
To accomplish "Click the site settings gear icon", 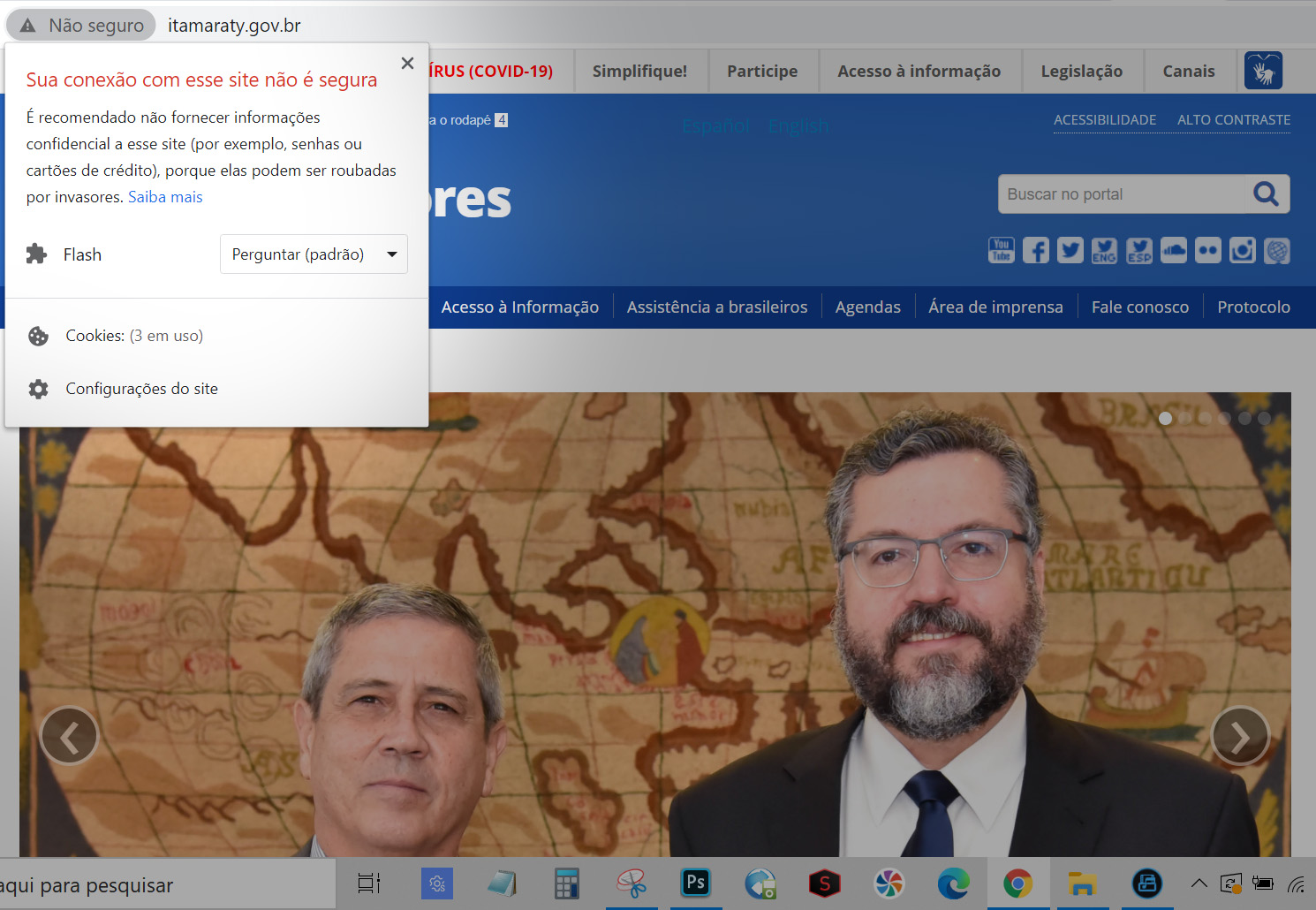I will [38, 389].
